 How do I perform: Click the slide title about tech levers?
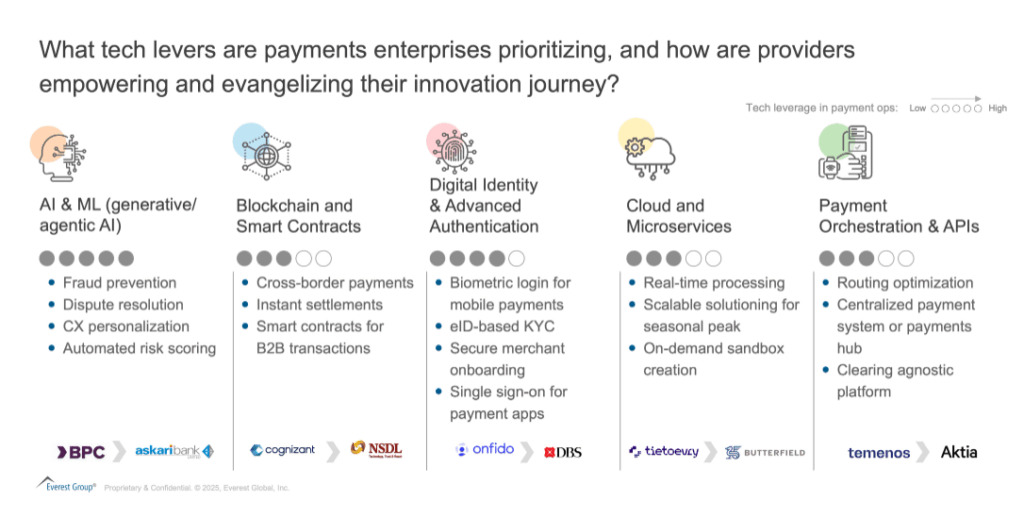[446, 66]
